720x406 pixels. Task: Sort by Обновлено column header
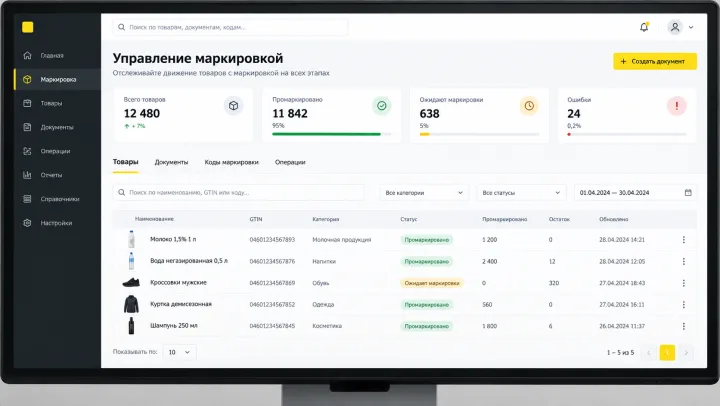(x=613, y=219)
